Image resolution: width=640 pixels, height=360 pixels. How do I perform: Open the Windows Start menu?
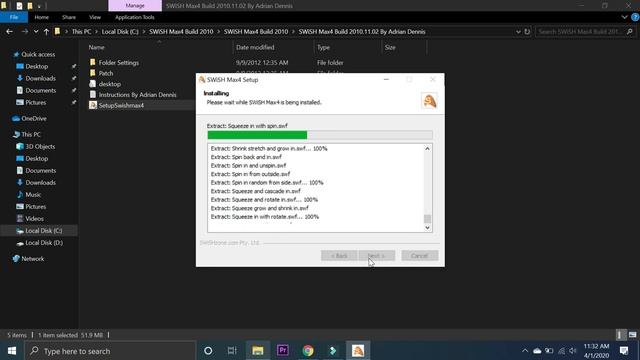12,351
